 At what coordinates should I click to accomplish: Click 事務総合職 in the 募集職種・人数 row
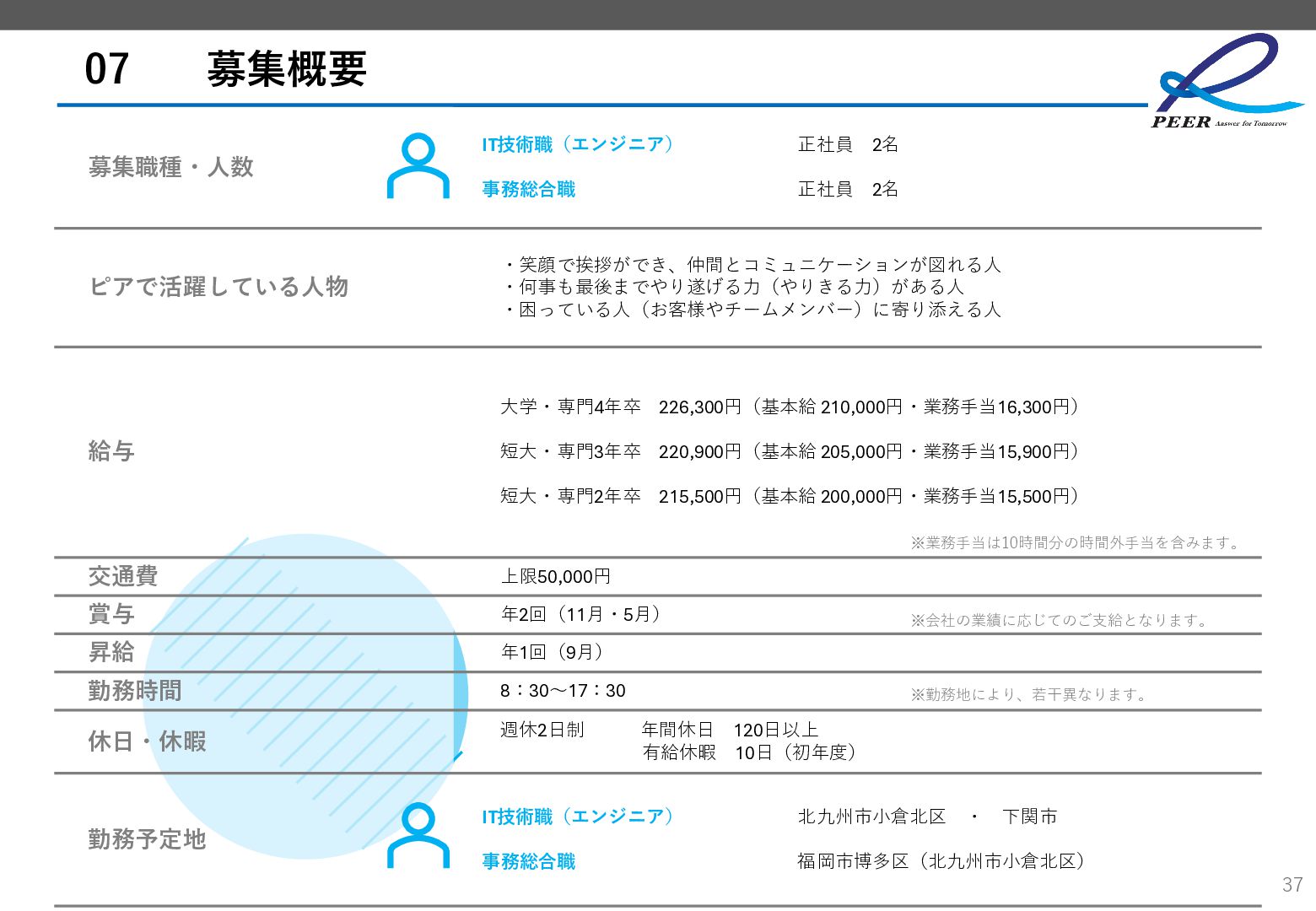coord(529,189)
